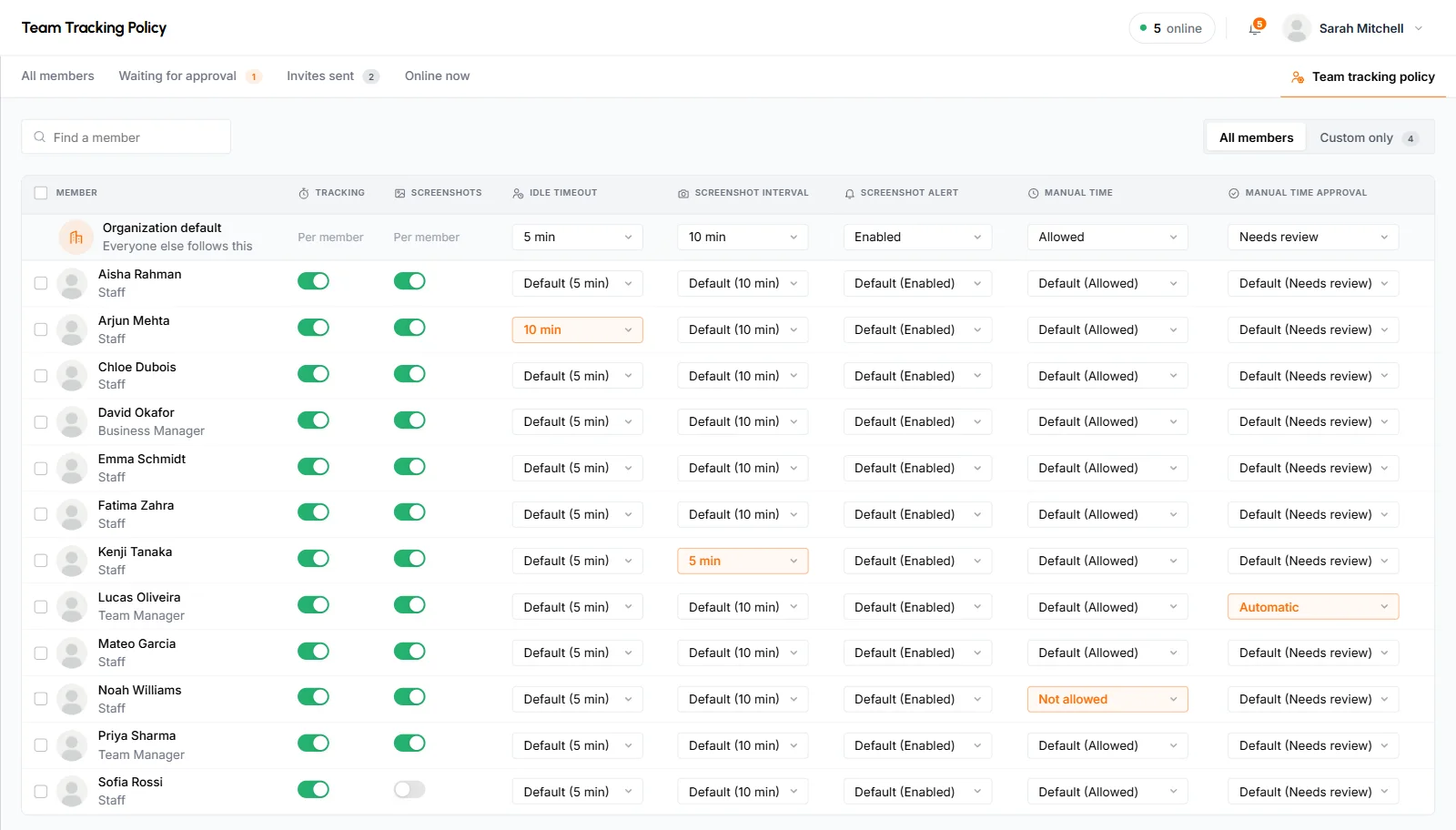This screenshot has height=830, width=1456.
Task: Open Organization default idle timeout dropdown
Action: [578, 238]
